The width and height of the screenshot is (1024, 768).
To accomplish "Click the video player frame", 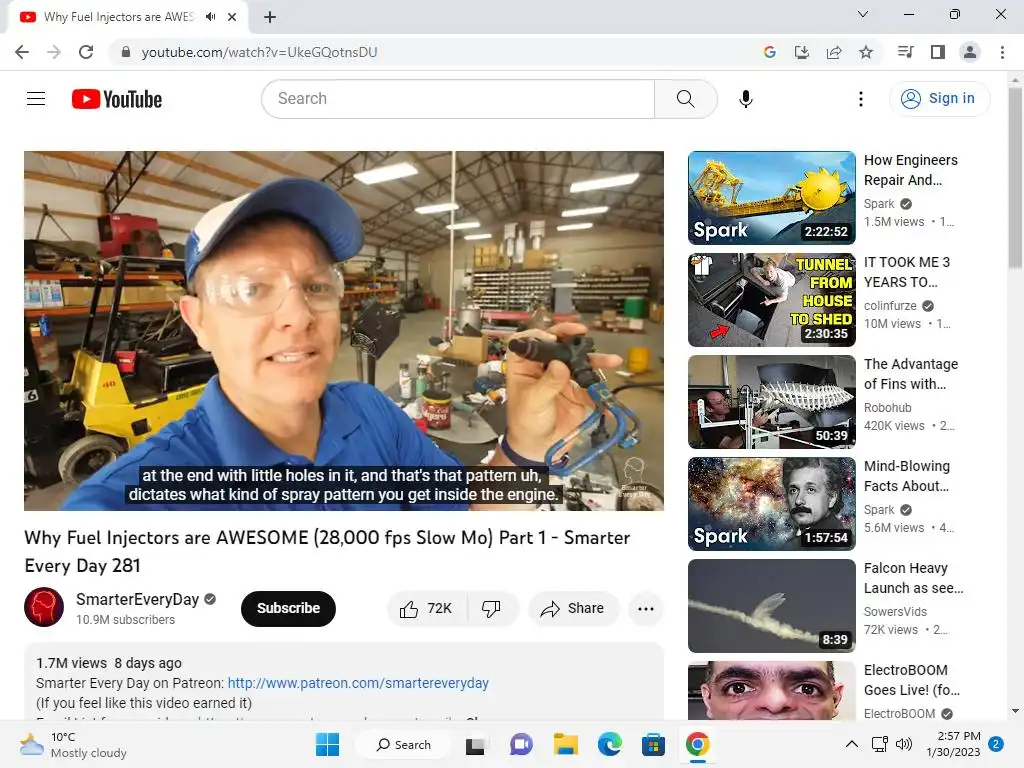I will pos(344,330).
